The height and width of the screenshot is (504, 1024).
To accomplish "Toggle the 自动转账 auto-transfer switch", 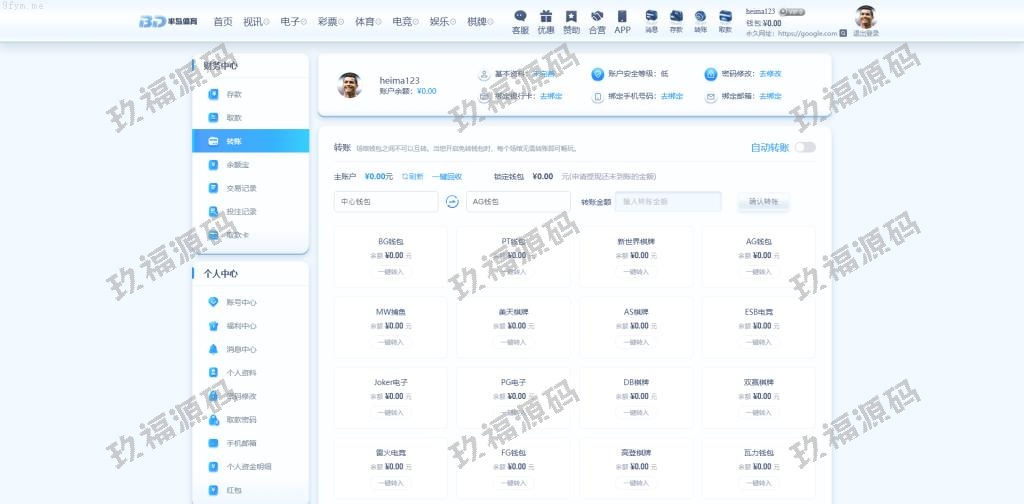I will 804,147.
